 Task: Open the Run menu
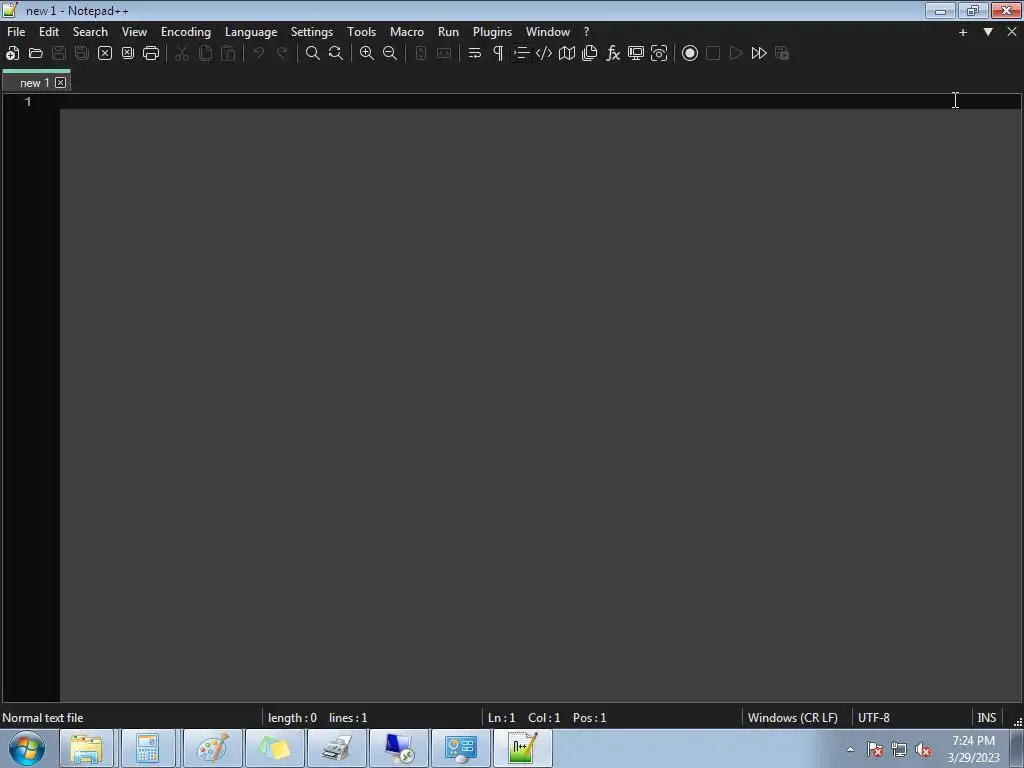tap(448, 32)
